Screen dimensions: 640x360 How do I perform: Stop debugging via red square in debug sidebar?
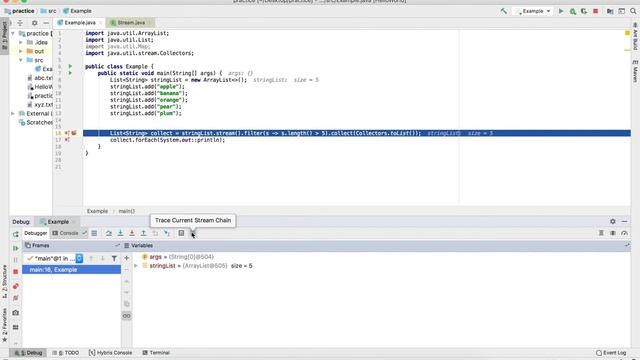coord(16,272)
